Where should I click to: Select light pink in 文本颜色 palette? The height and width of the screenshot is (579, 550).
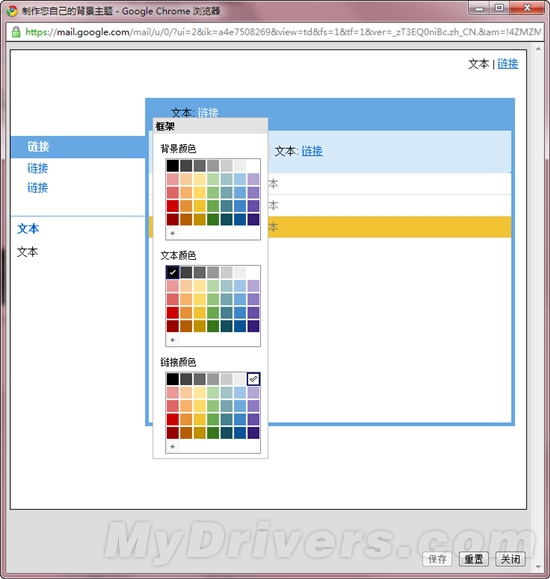tap(172, 286)
